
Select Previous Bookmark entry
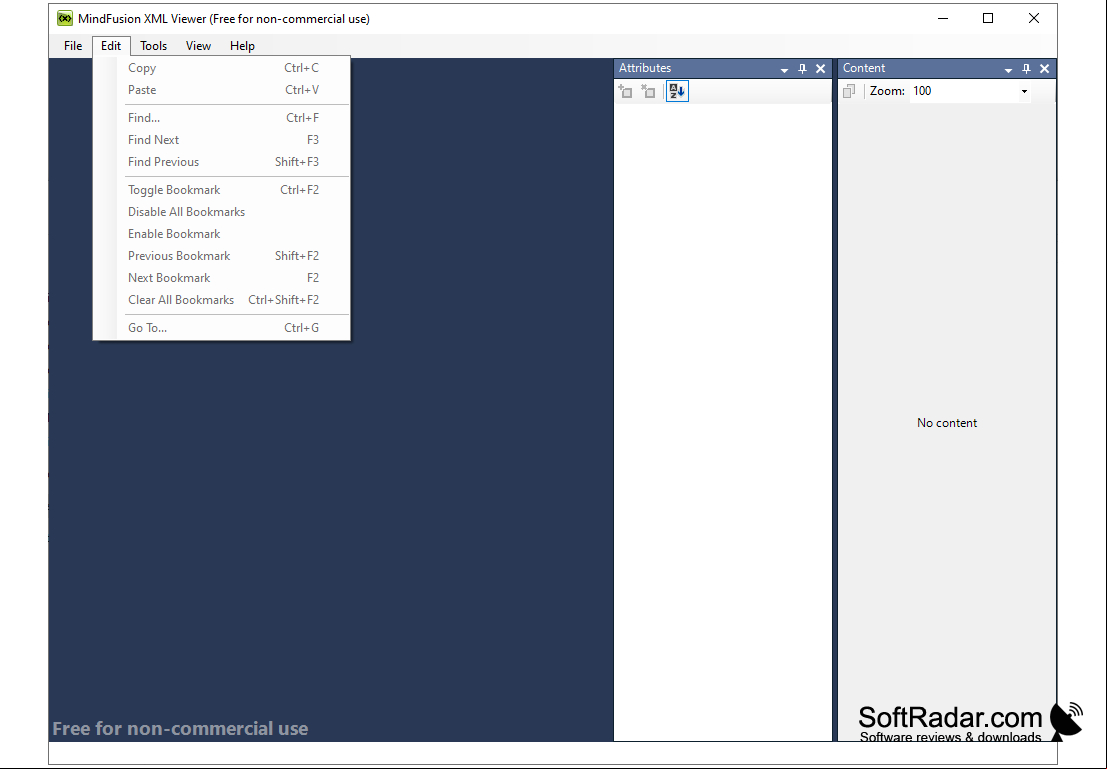[x=222, y=256]
